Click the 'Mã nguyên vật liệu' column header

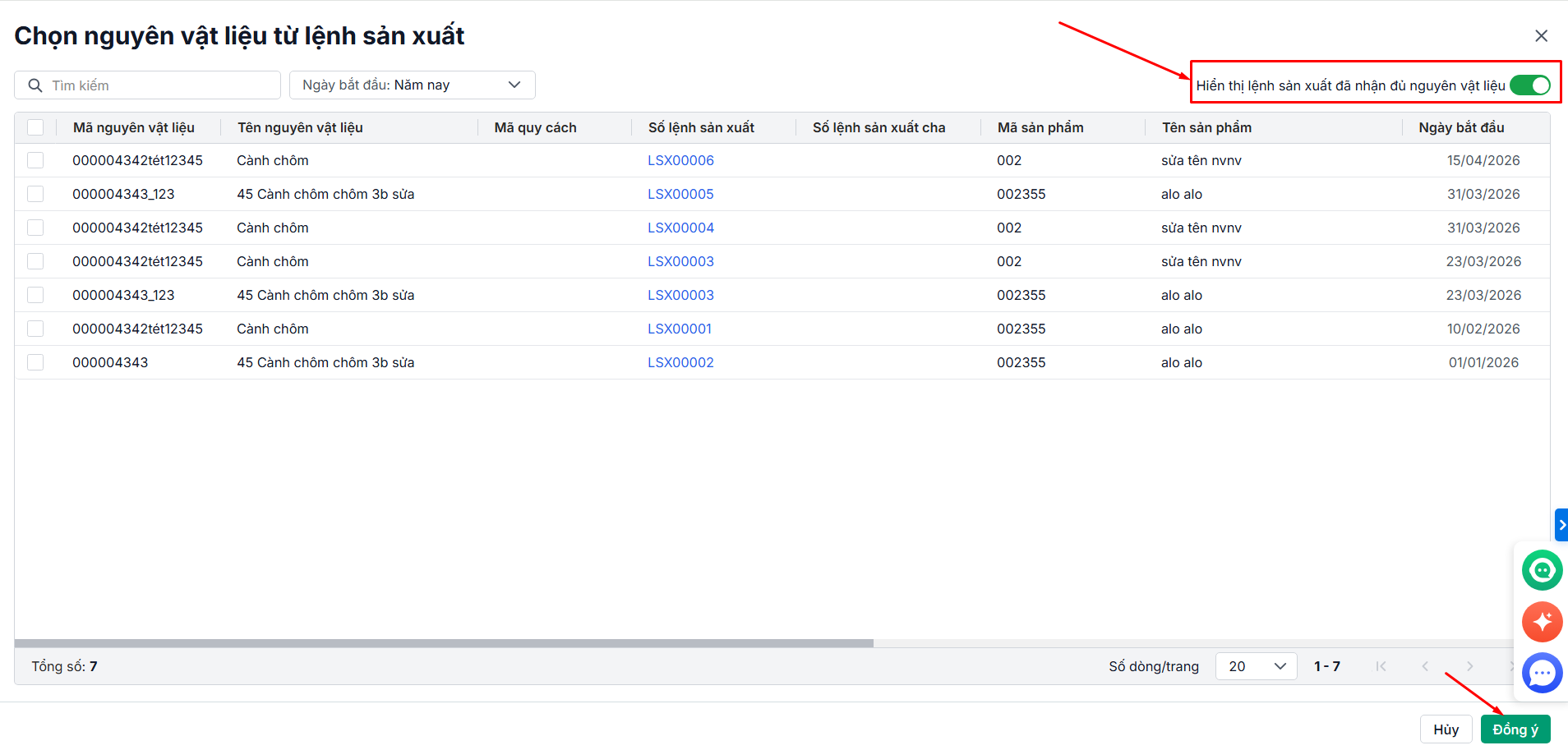pyautogui.click(x=134, y=127)
